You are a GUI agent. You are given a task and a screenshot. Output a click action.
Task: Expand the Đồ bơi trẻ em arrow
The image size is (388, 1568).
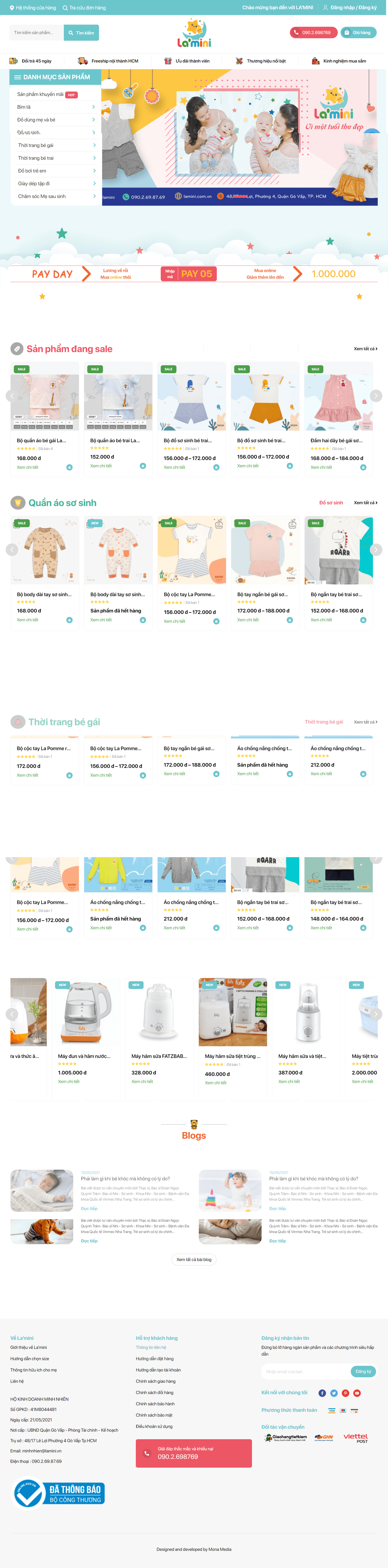tap(94, 171)
